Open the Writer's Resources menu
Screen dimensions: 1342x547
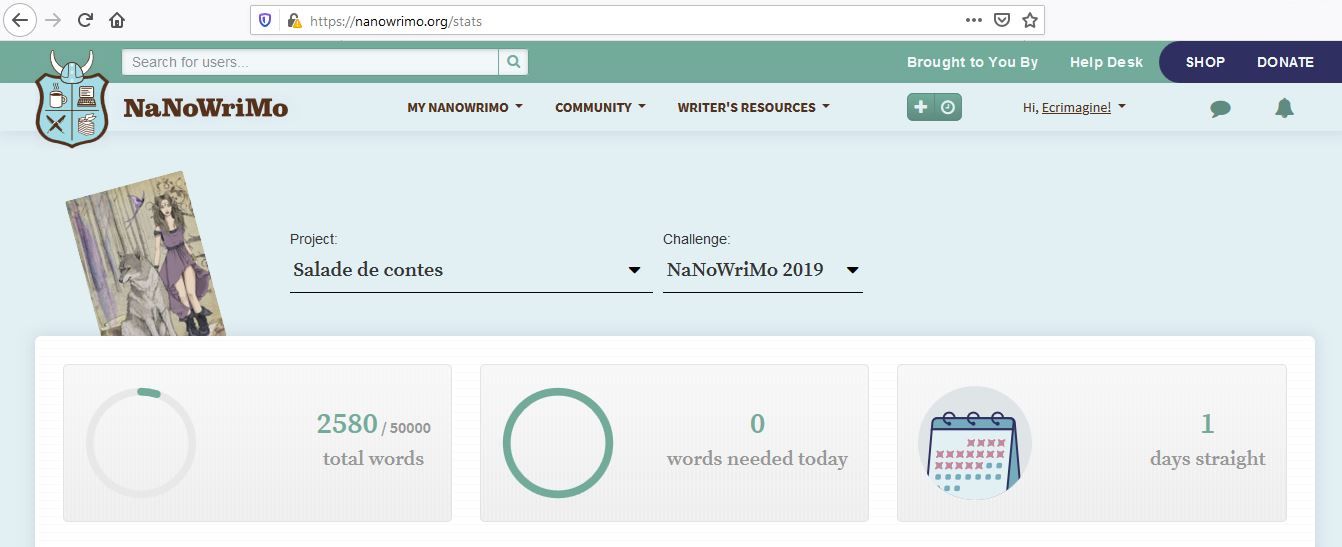click(x=753, y=108)
